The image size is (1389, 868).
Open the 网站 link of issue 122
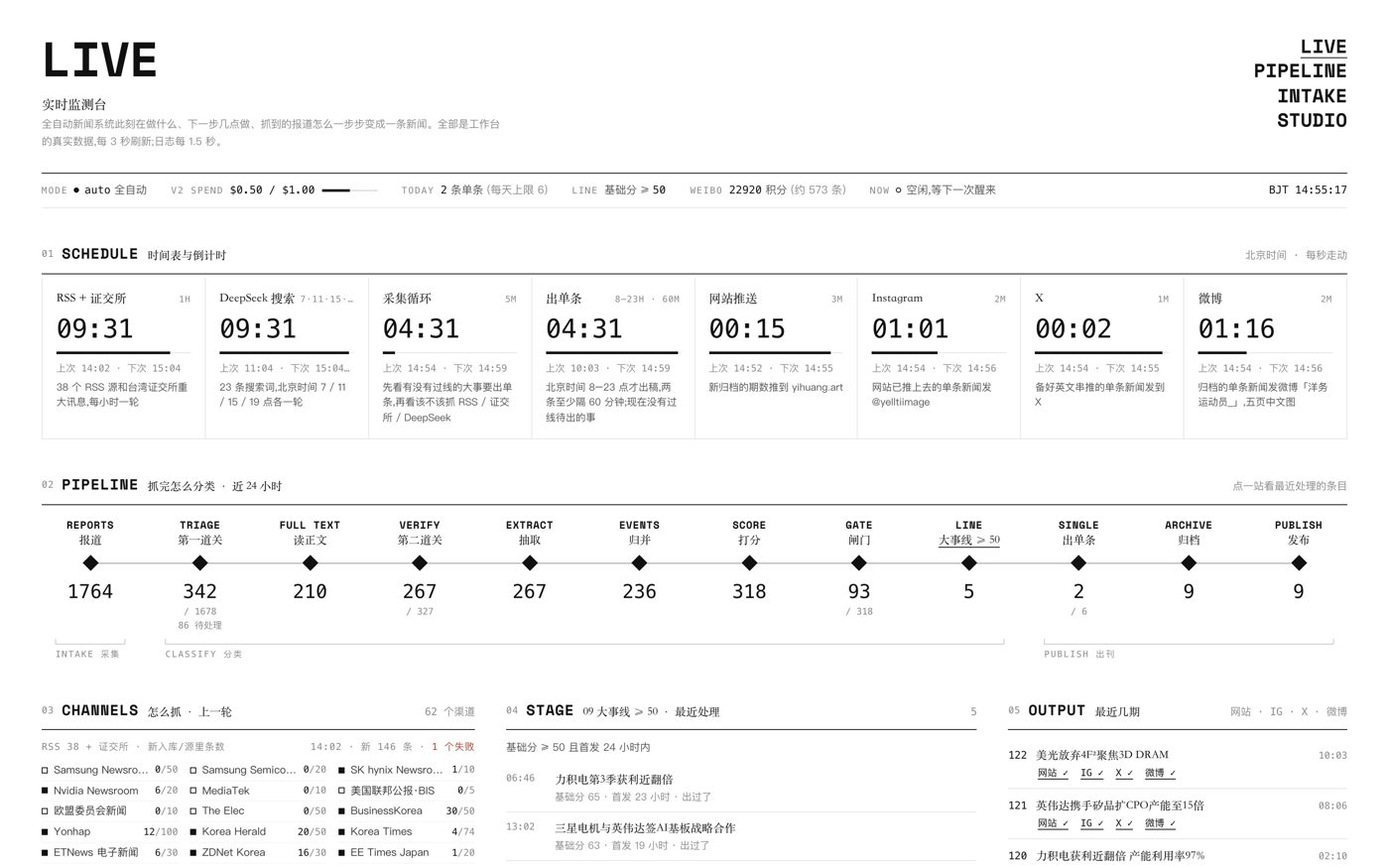coord(1053,774)
